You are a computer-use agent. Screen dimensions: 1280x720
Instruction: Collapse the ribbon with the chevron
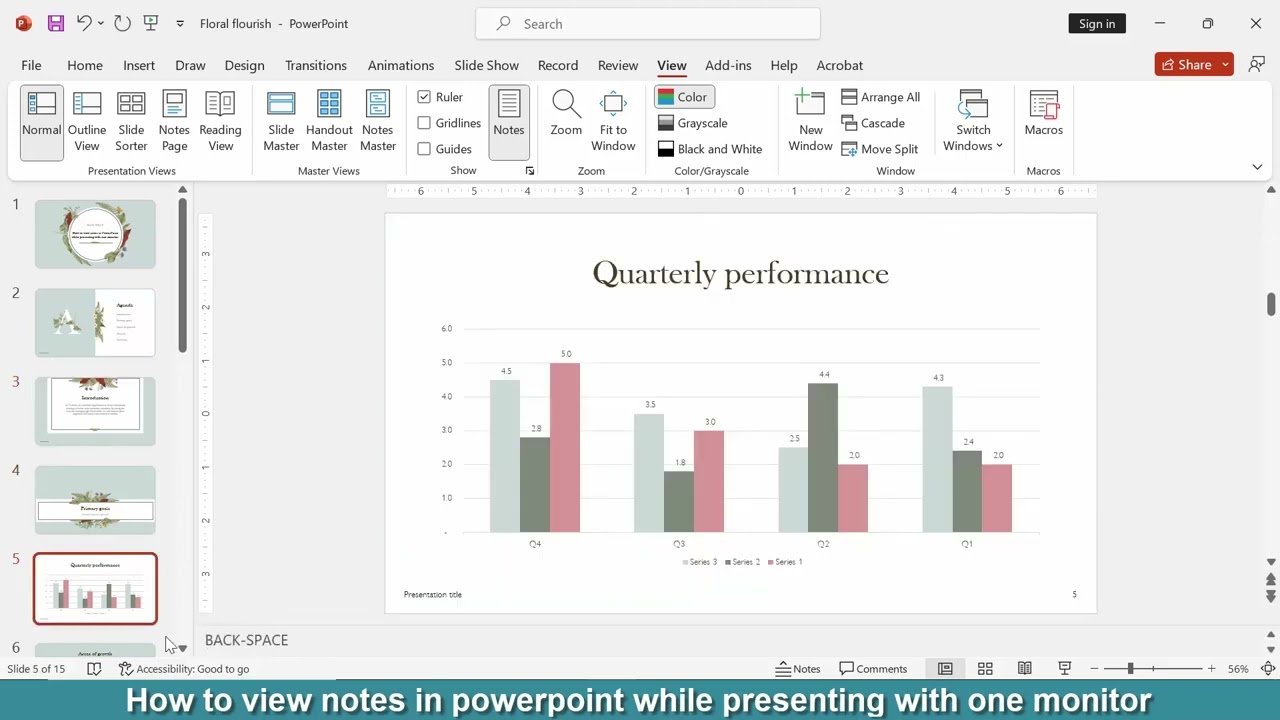(x=1257, y=167)
